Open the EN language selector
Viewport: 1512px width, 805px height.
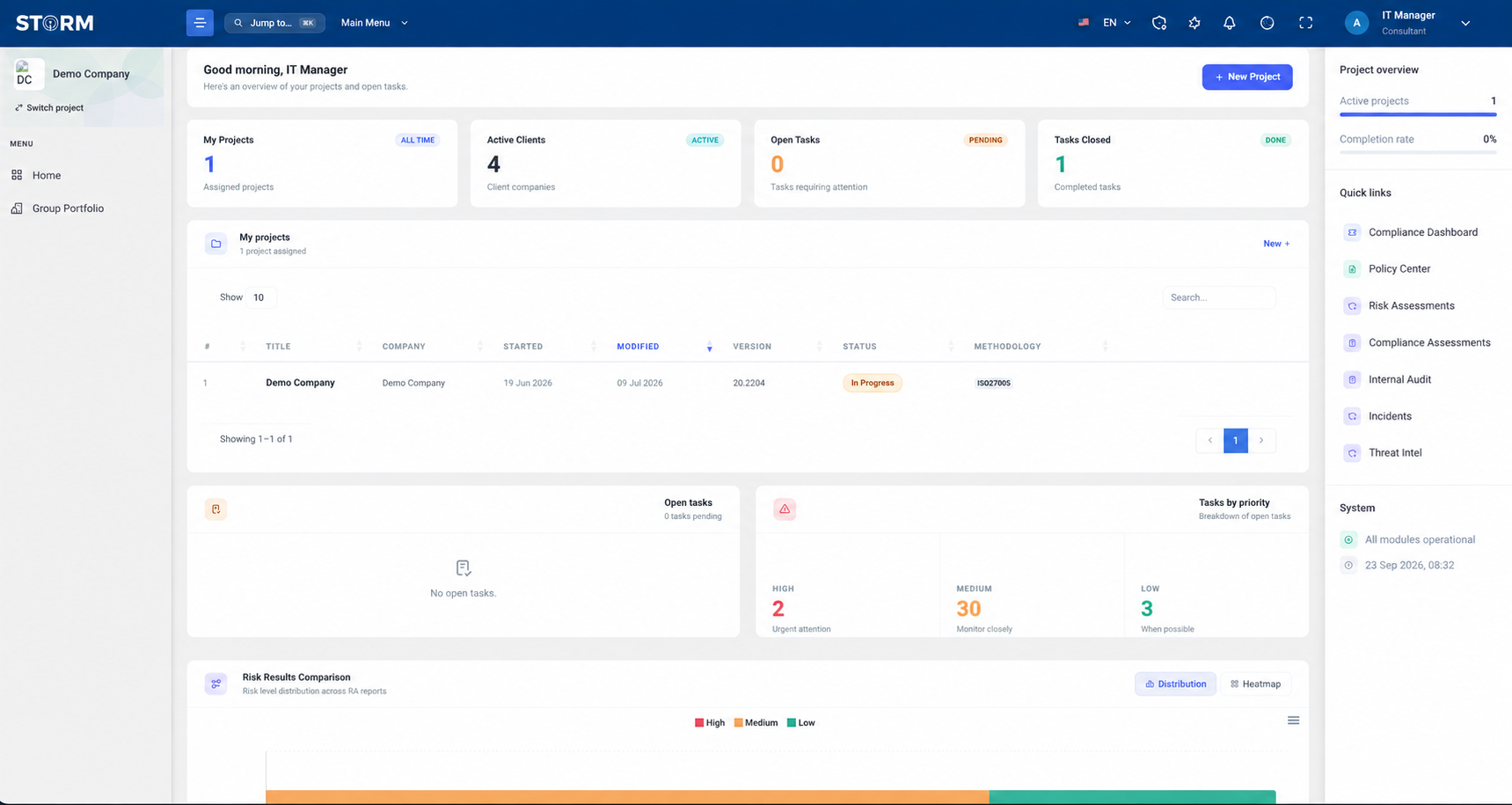(1105, 23)
